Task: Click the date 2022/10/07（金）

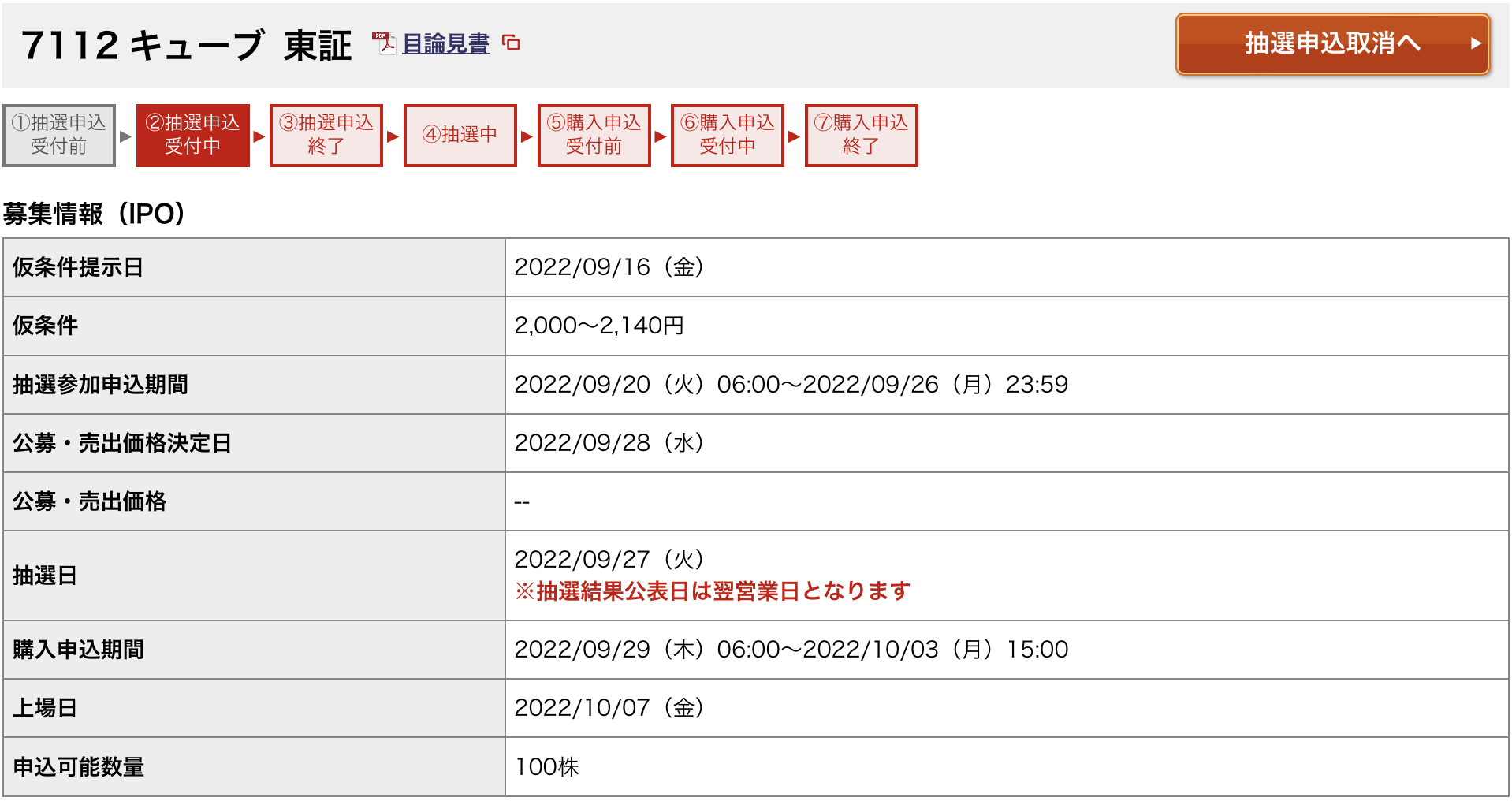Action: [609, 708]
